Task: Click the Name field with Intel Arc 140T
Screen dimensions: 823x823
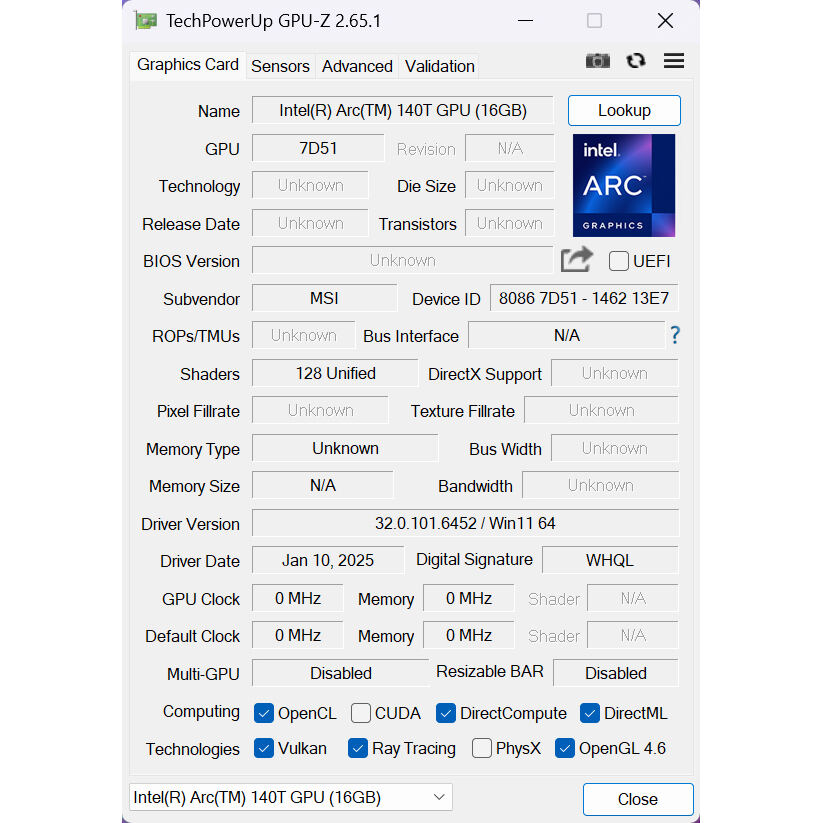Action: pos(403,110)
